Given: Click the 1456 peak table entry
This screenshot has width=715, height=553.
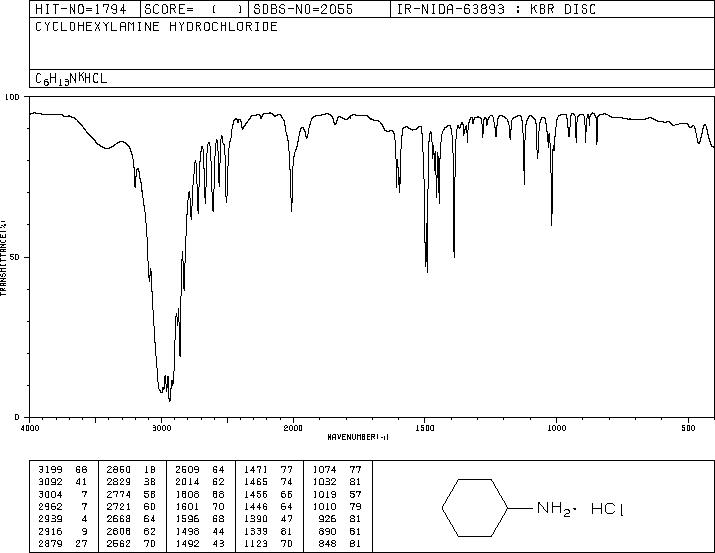Looking at the screenshot, I should click(x=268, y=494).
